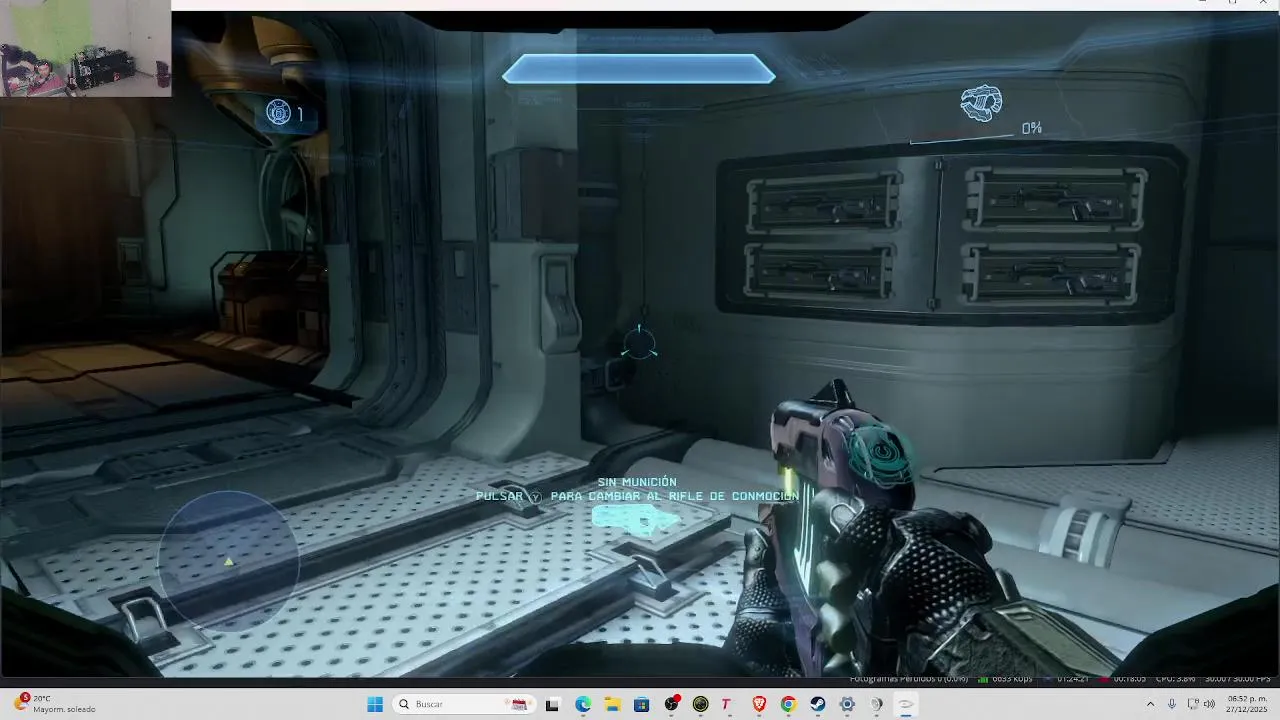Switch to Steam in the taskbar
This screenshot has height=720, width=1280.
point(818,704)
